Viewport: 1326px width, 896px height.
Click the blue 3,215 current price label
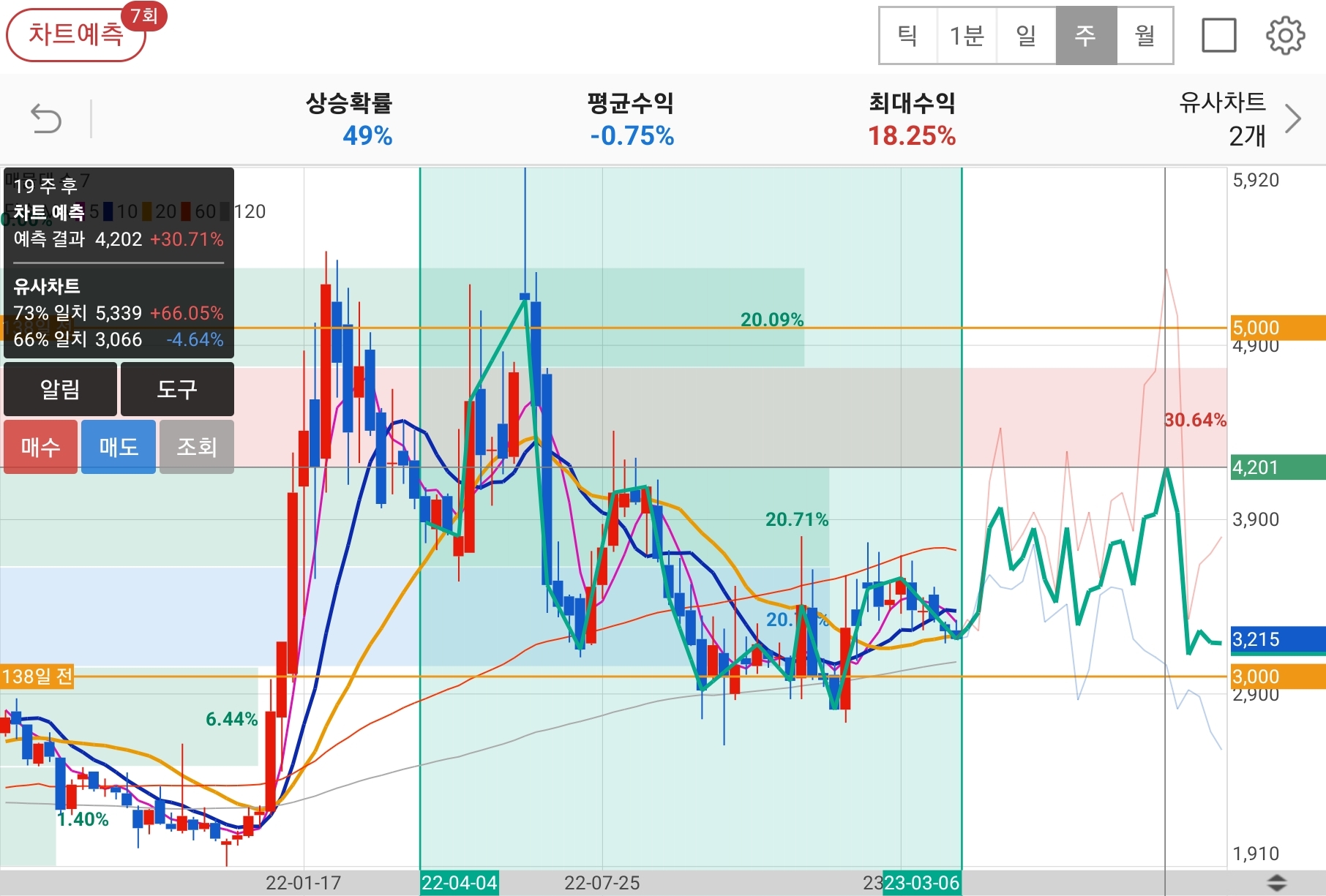coord(1277,639)
